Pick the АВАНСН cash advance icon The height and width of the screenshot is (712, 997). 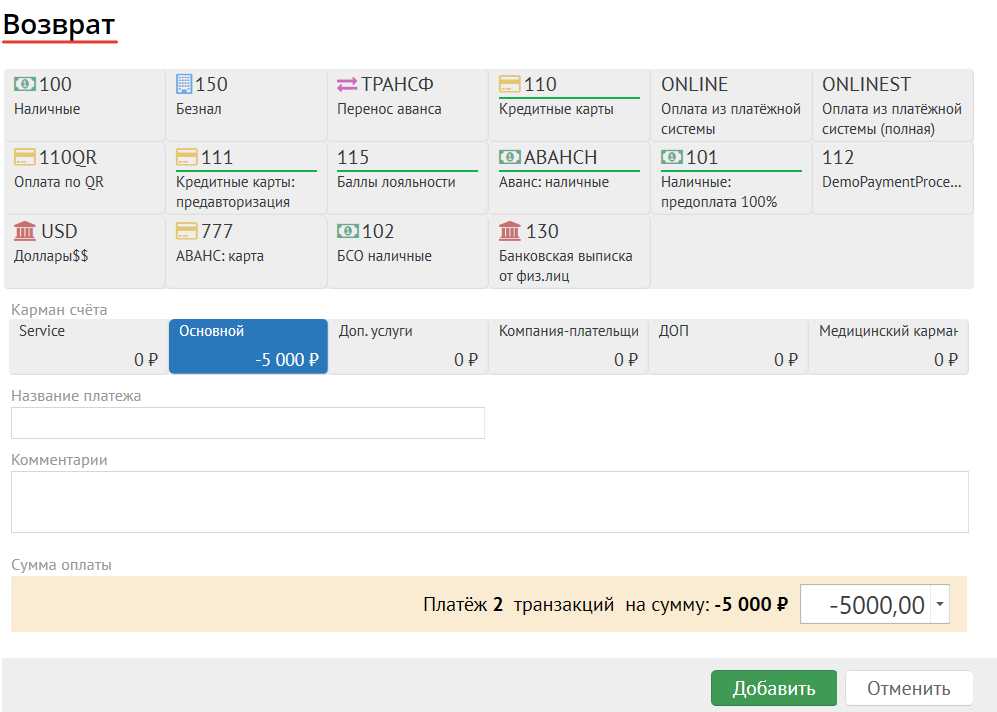510,158
